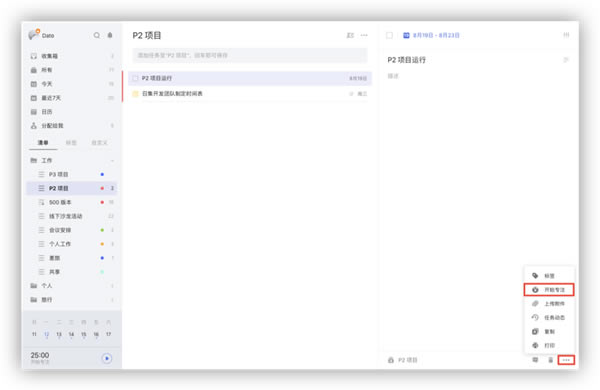
Task: Click the P2 项目 move-list button at bottom
Action: click(403, 360)
